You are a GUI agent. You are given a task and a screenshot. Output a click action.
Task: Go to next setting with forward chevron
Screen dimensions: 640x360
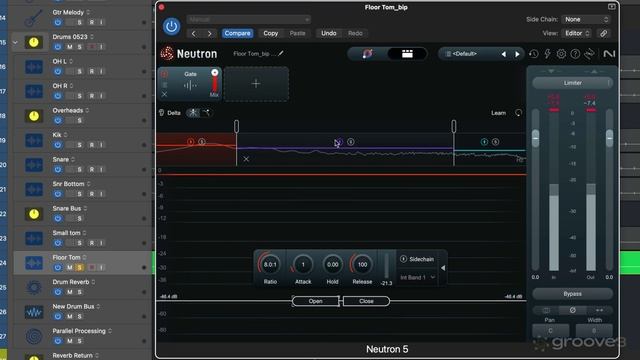(209, 33)
